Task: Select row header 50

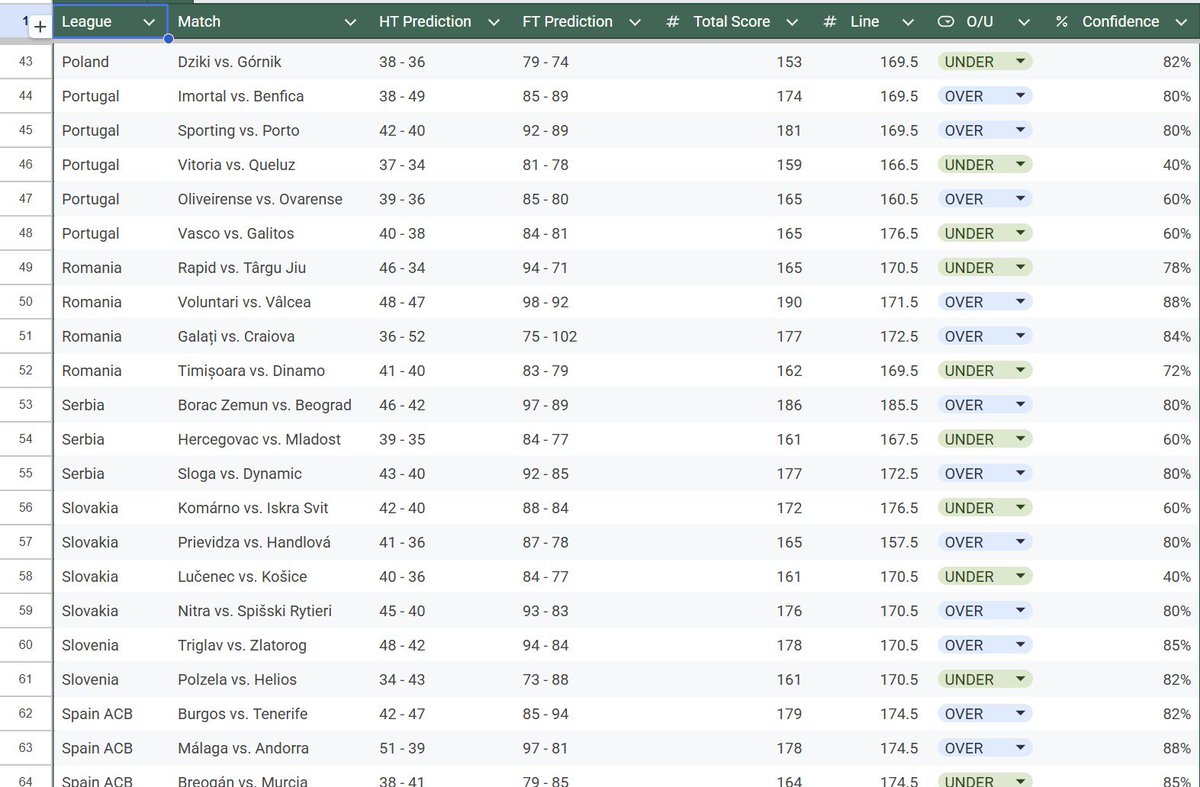Action: 26,302
